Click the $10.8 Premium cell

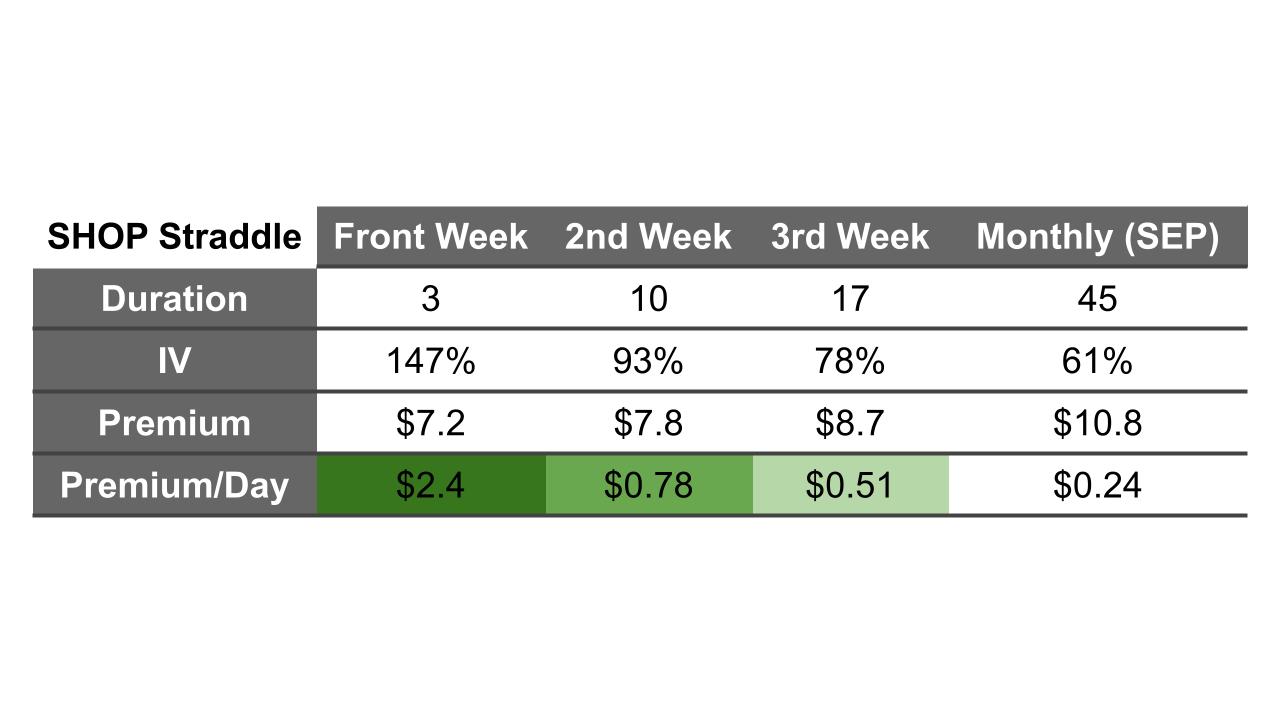tap(1097, 423)
